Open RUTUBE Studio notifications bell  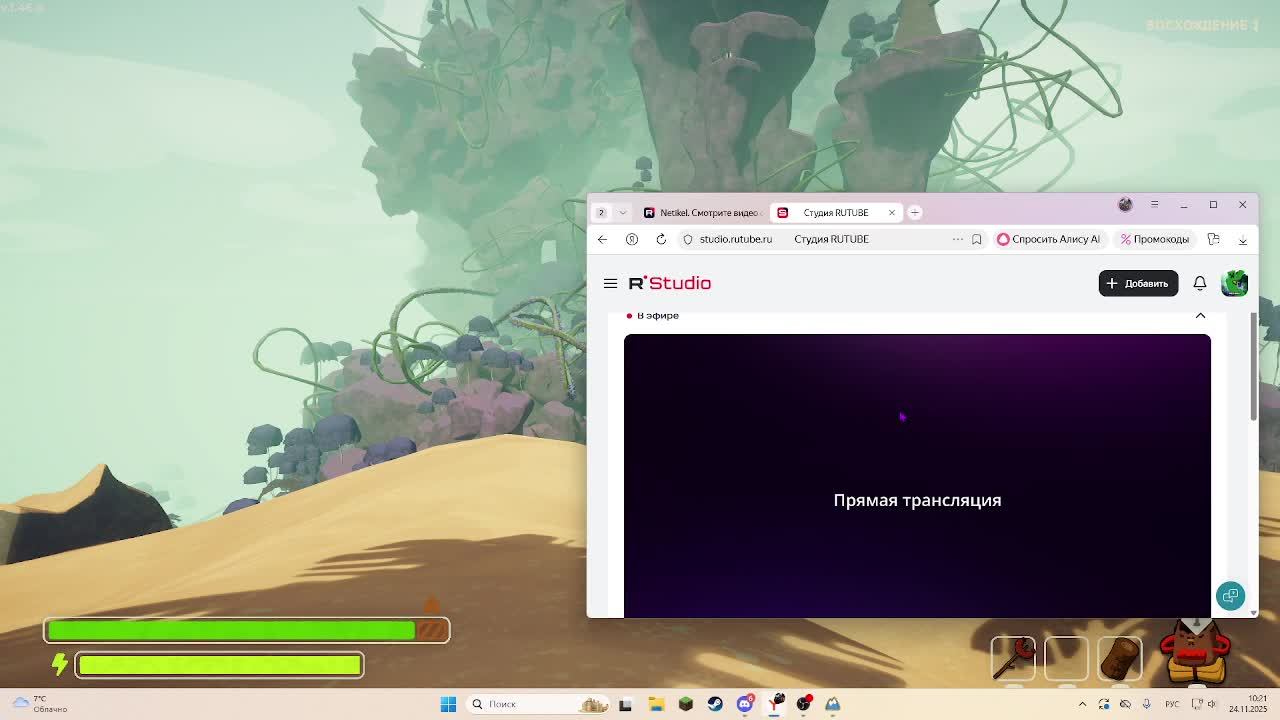pyautogui.click(x=1200, y=283)
